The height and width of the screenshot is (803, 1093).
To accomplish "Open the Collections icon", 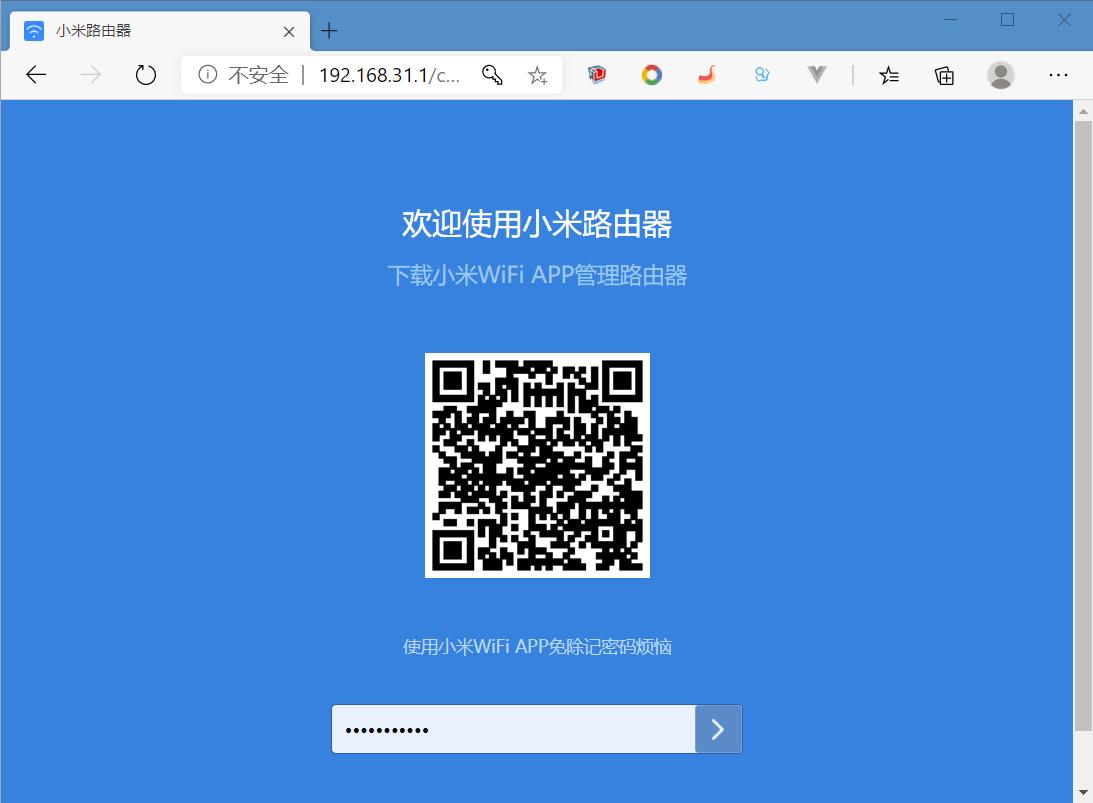I will [943, 74].
